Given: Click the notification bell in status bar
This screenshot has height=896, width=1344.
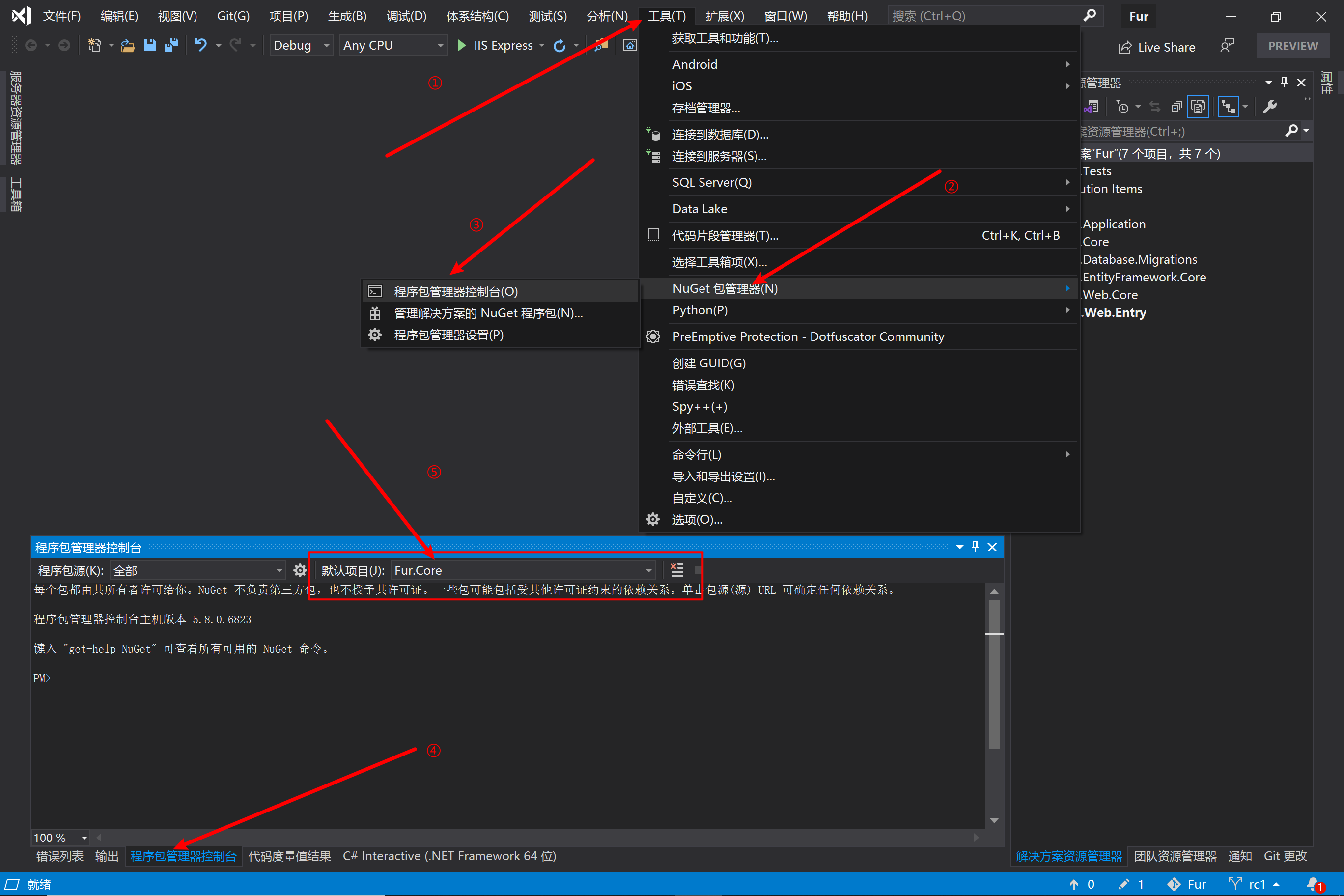Looking at the screenshot, I should click(1313, 884).
